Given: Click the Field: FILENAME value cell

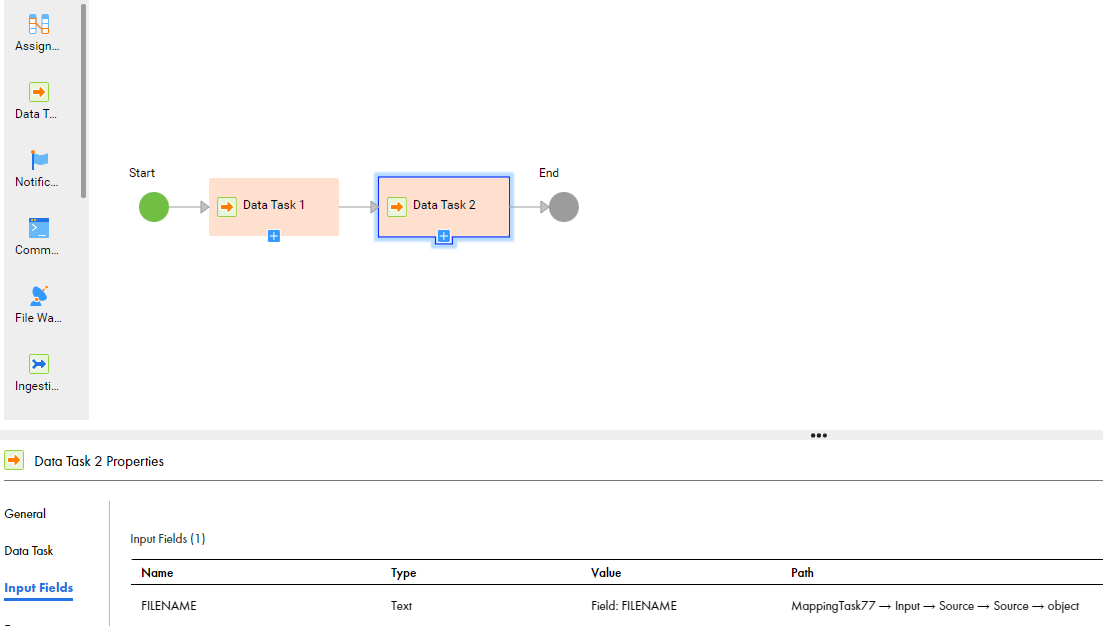Looking at the screenshot, I should pos(634,606).
